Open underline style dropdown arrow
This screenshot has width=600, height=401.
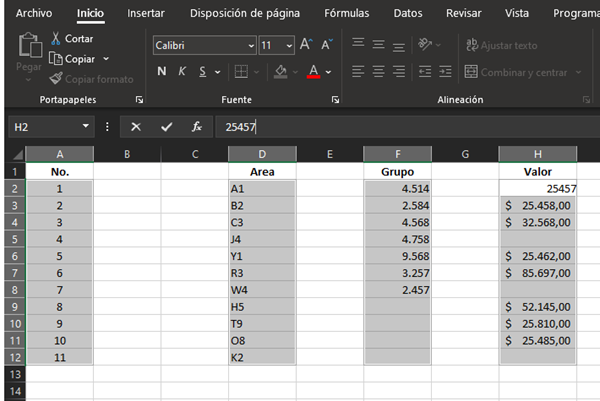[x=217, y=72]
